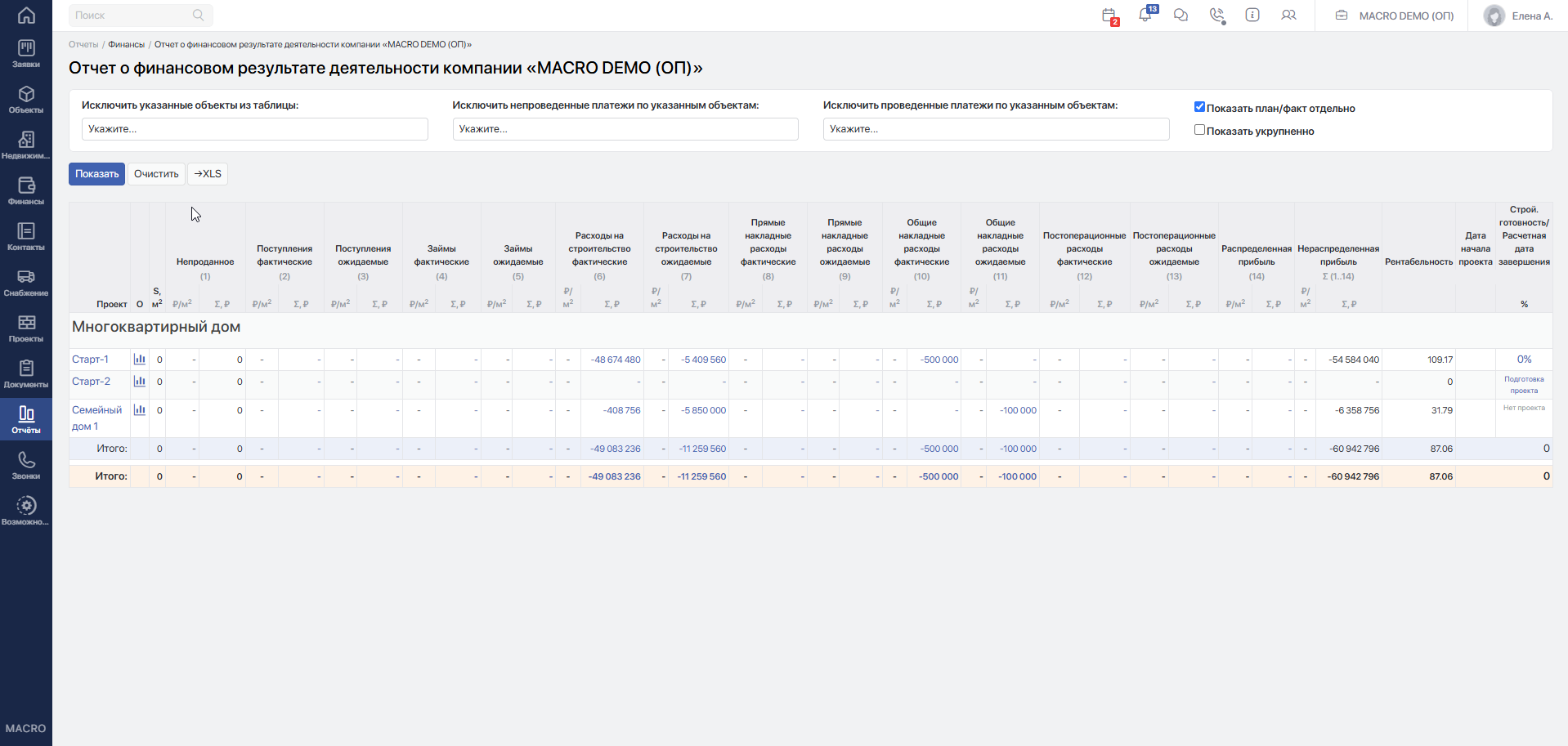Image resolution: width=1568 pixels, height=746 pixels.
Task: Open the Исключить проведенные платежи dropdown
Action: click(996, 129)
